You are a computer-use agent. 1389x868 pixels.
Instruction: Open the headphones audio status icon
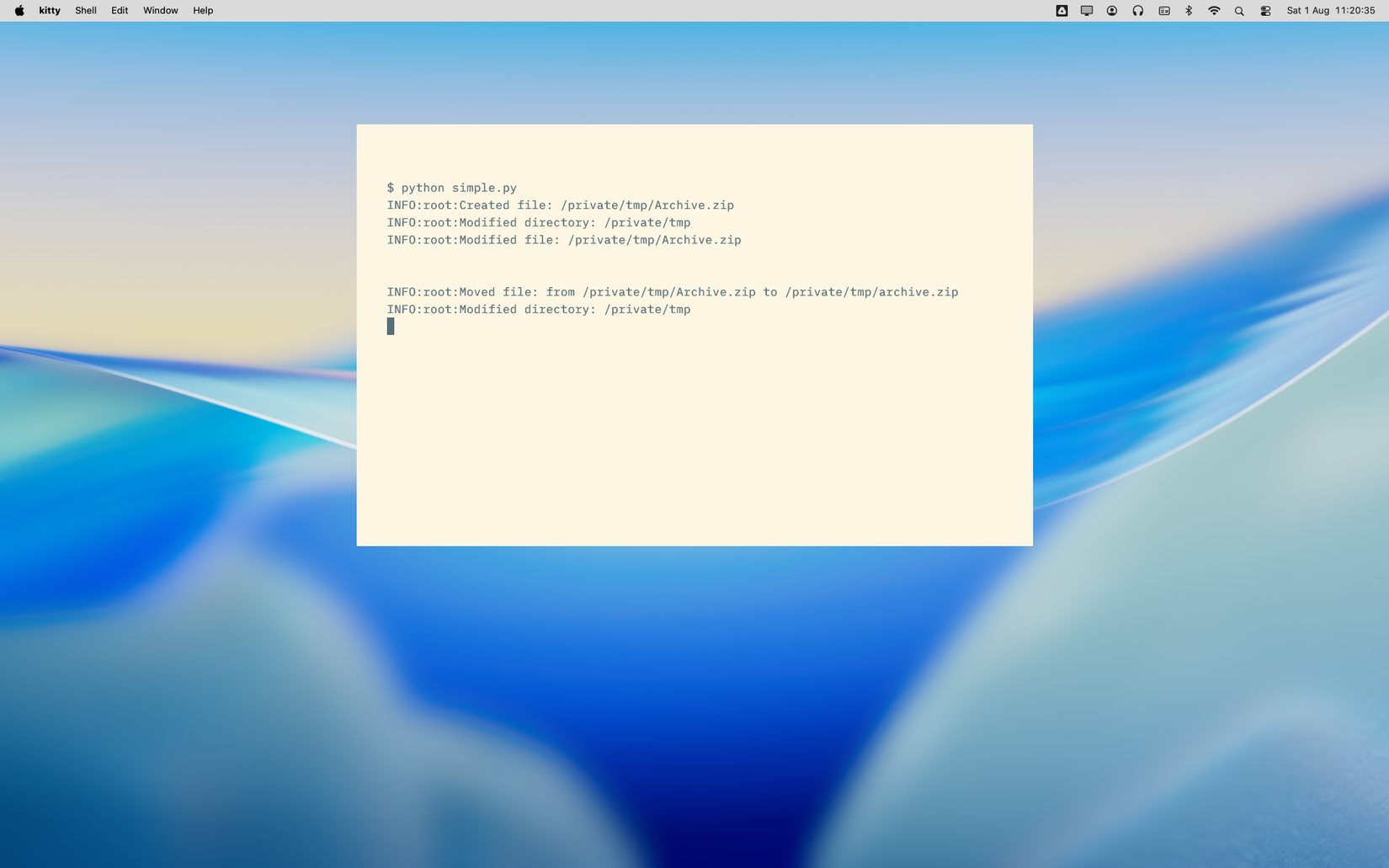(x=1138, y=11)
